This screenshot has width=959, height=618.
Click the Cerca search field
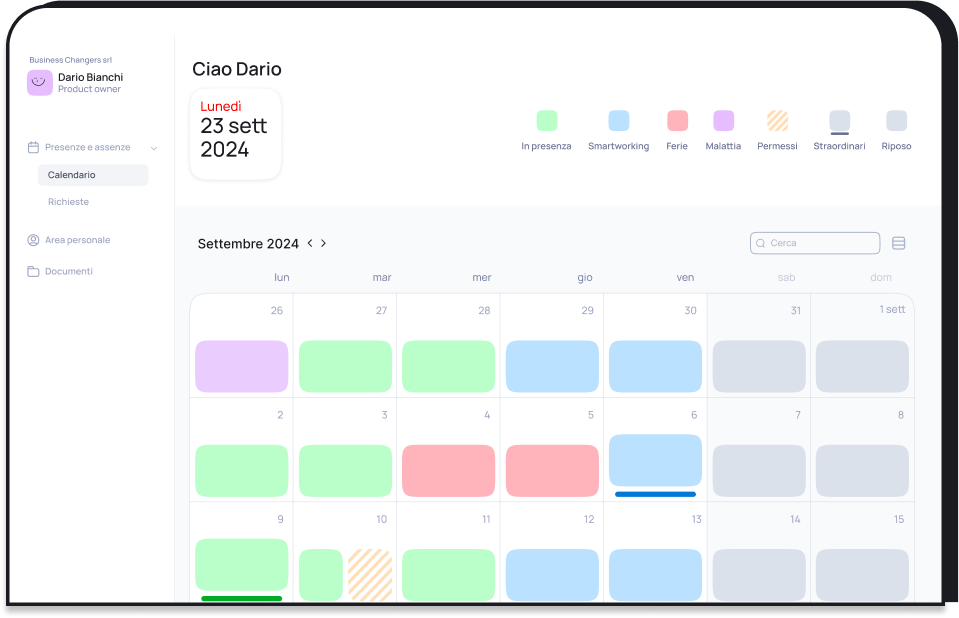[x=820, y=243]
